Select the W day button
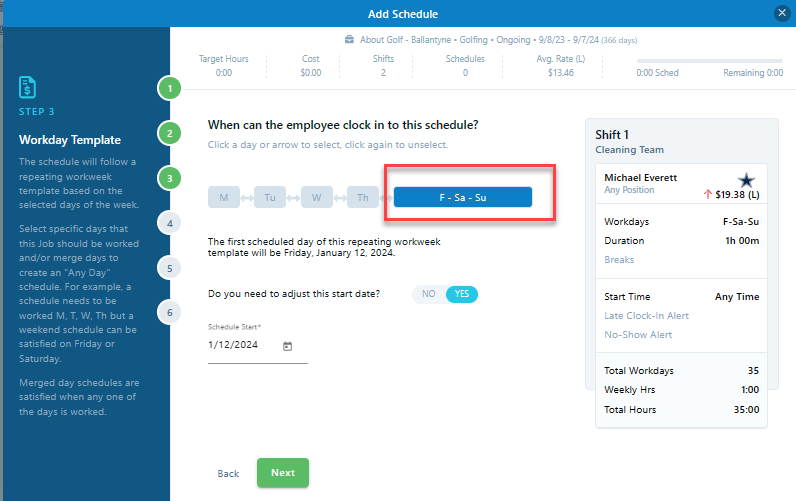Screen dimensions: 796x501 pyautogui.click(x=317, y=197)
